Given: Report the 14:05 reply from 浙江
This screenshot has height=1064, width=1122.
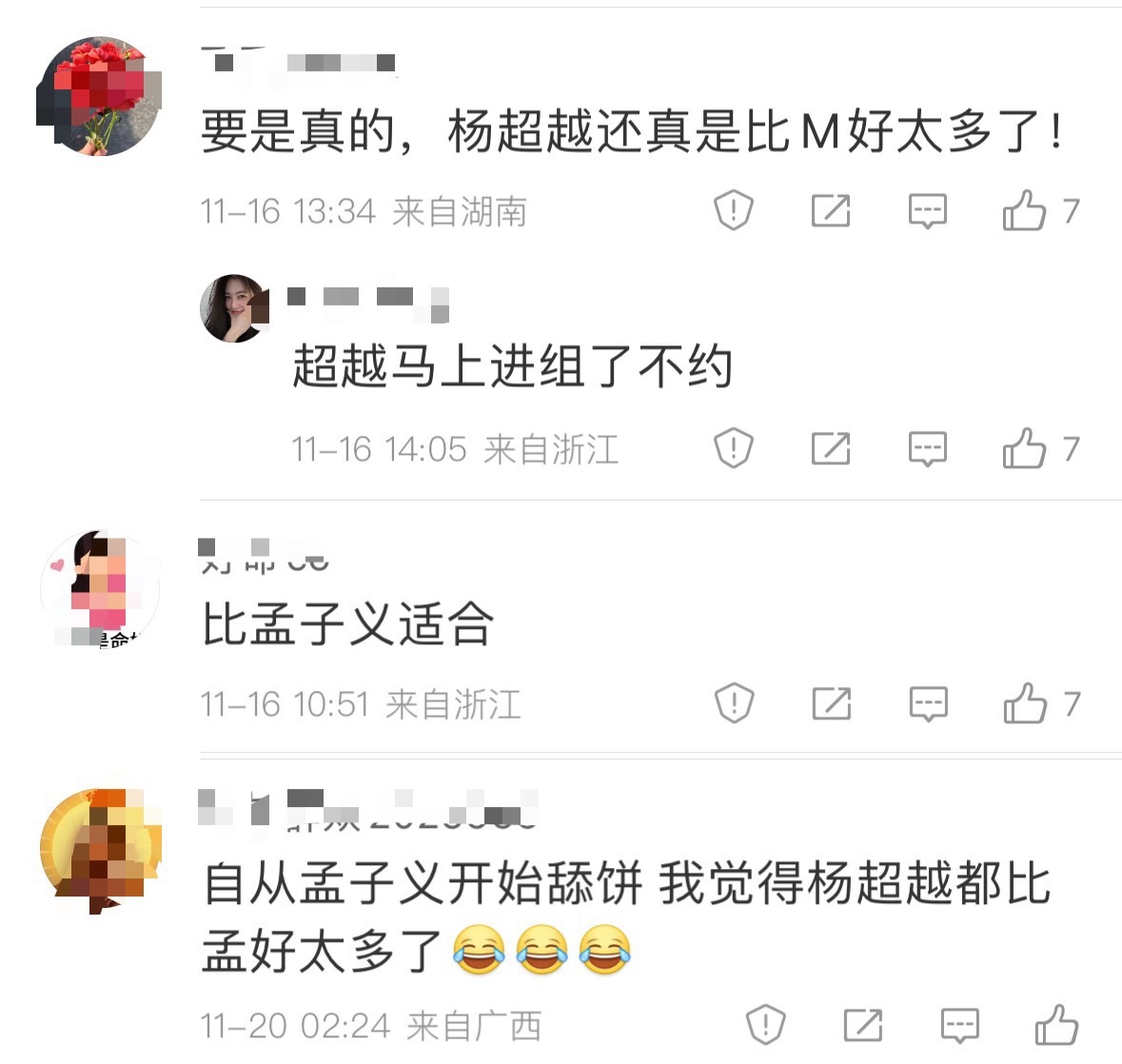Looking at the screenshot, I should 734,448.
